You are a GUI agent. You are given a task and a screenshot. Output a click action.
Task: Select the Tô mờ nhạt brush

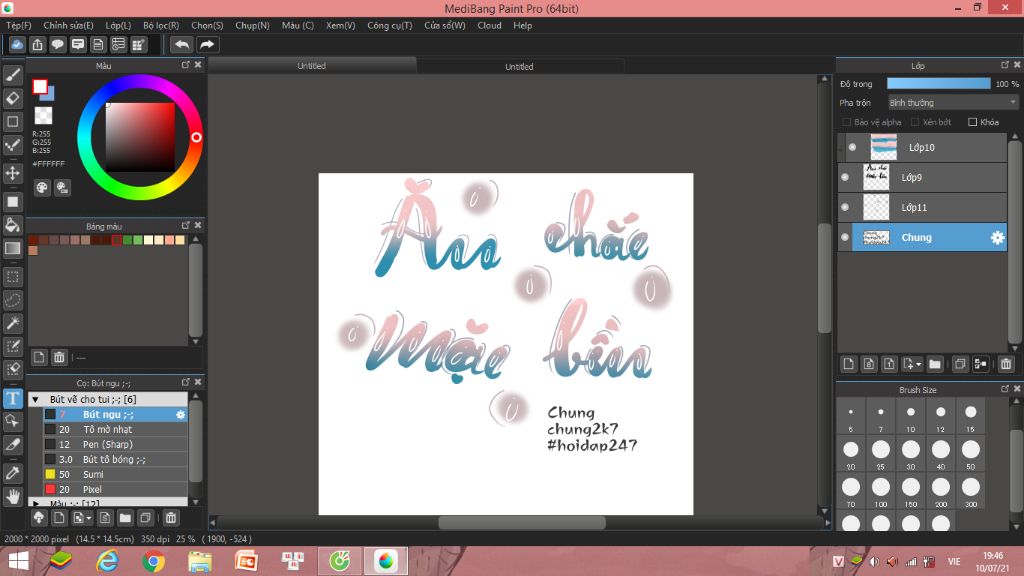[115, 429]
